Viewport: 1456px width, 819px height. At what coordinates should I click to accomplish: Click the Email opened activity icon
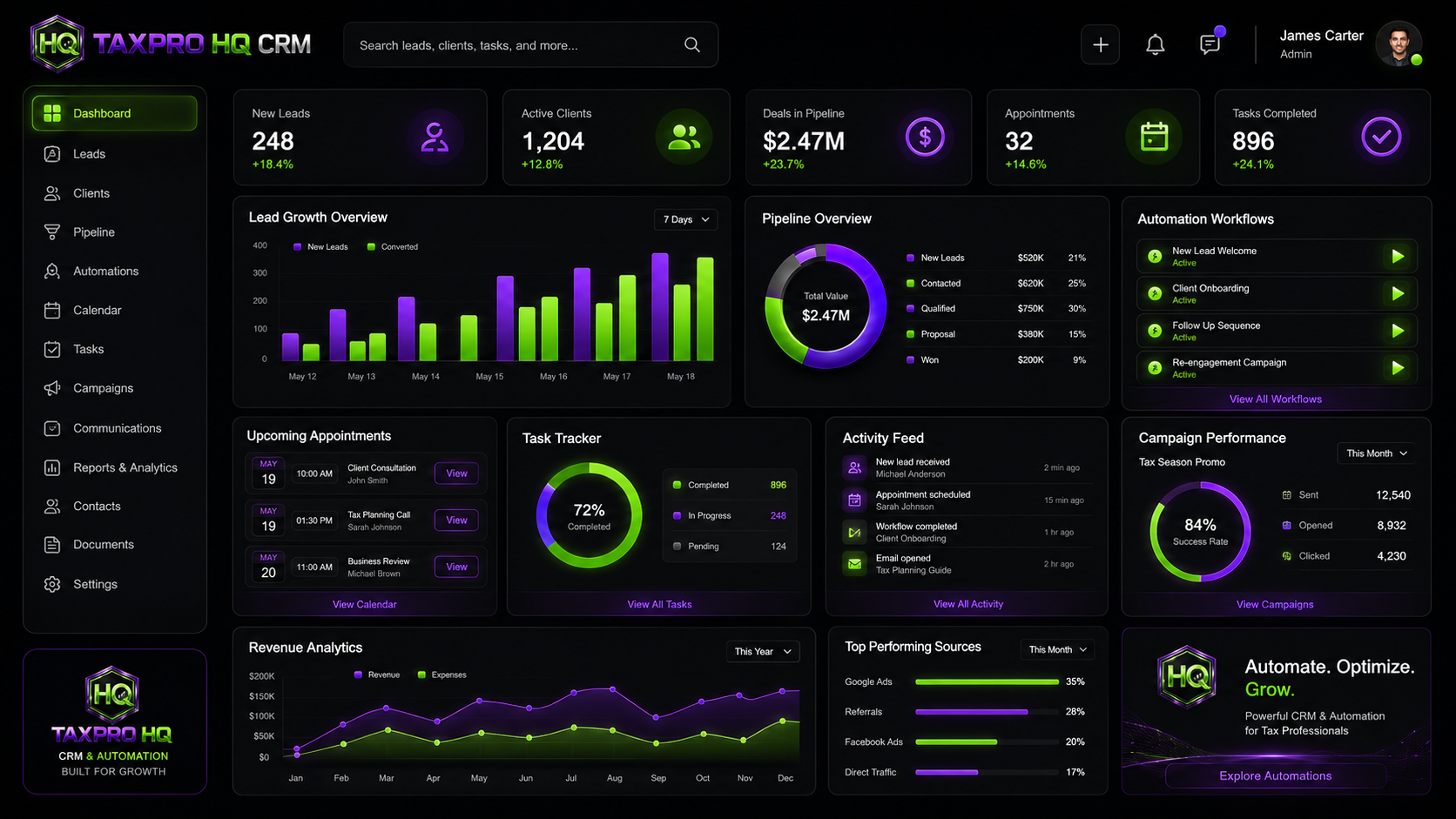click(x=855, y=564)
